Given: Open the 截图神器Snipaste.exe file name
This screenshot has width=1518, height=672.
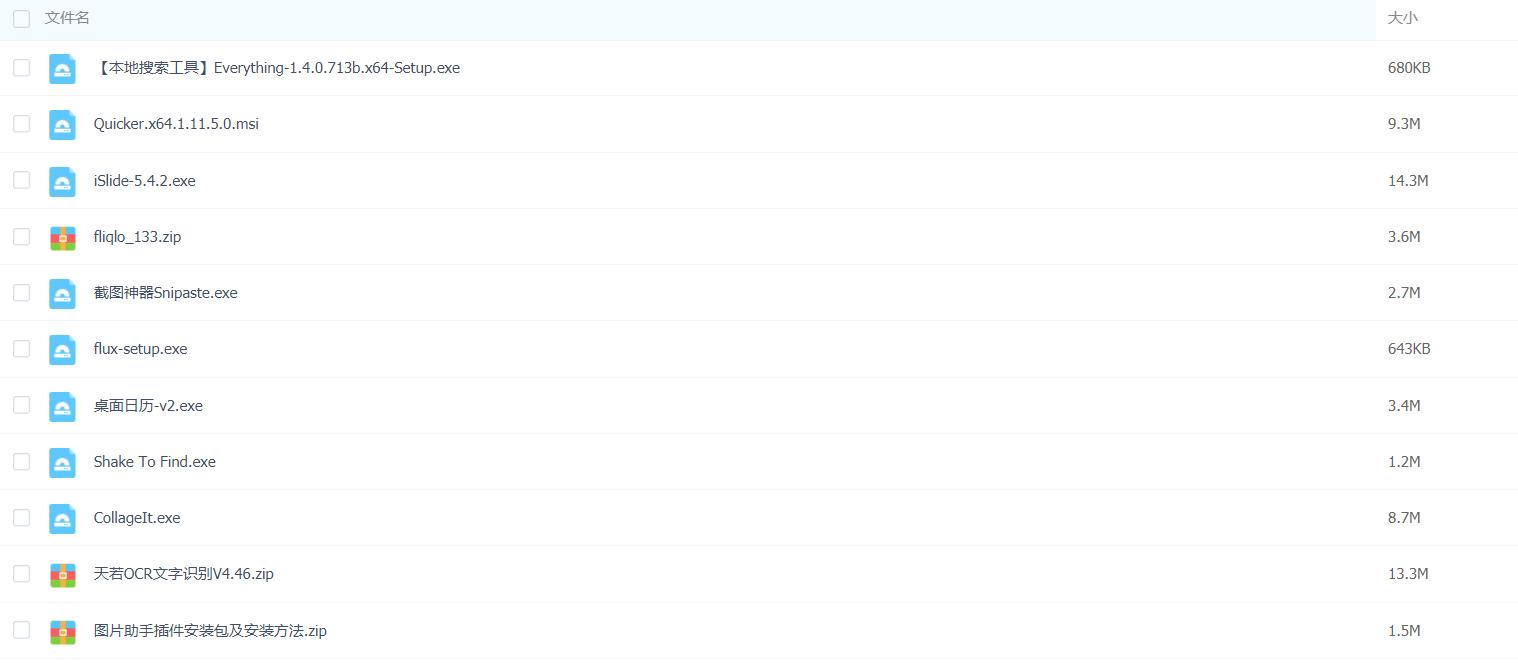Looking at the screenshot, I should [166, 293].
